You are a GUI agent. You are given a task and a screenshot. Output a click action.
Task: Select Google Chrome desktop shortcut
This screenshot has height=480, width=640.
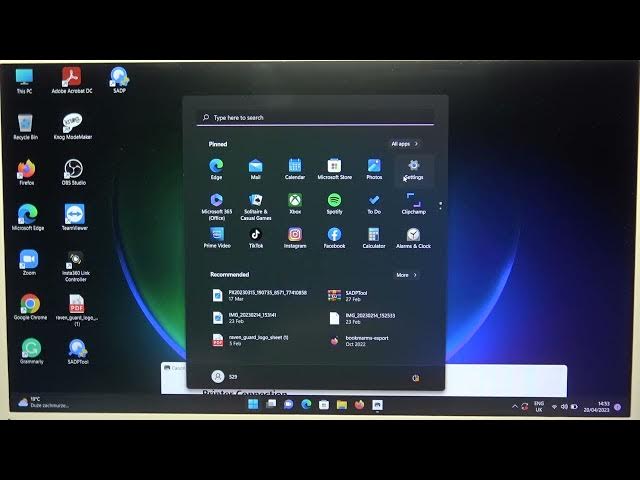30,307
